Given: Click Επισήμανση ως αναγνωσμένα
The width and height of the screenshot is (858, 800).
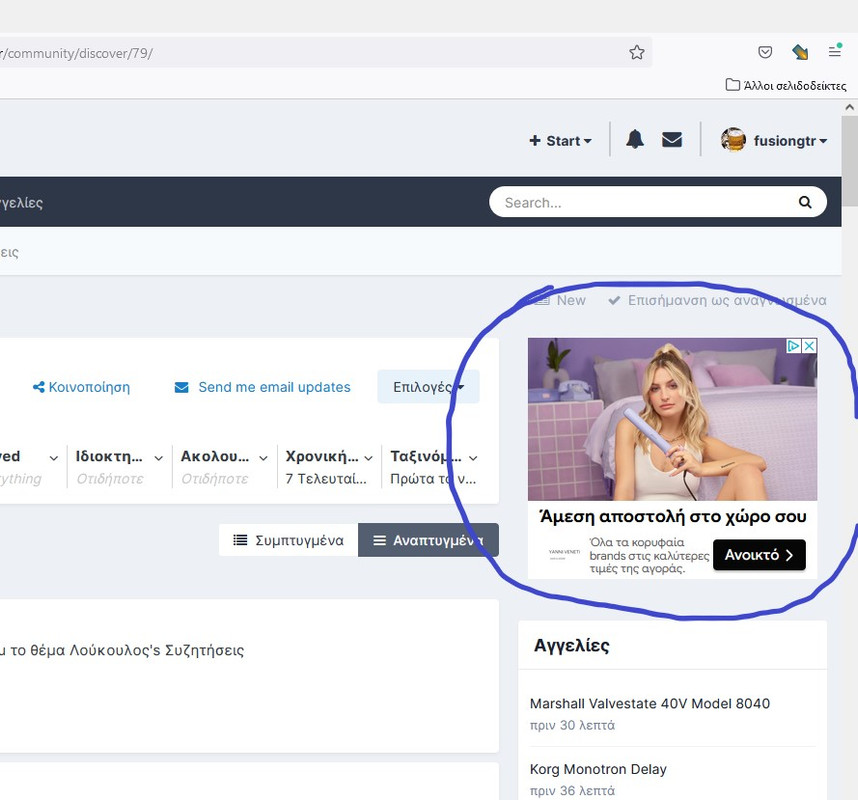Looking at the screenshot, I should 717,300.
